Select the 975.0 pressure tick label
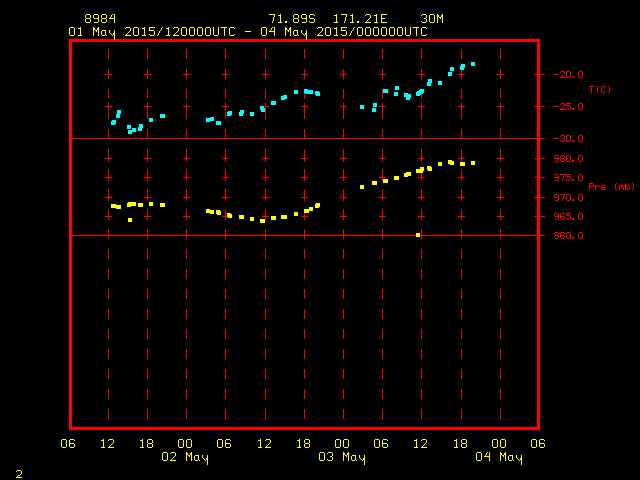 pyautogui.click(x=569, y=178)
